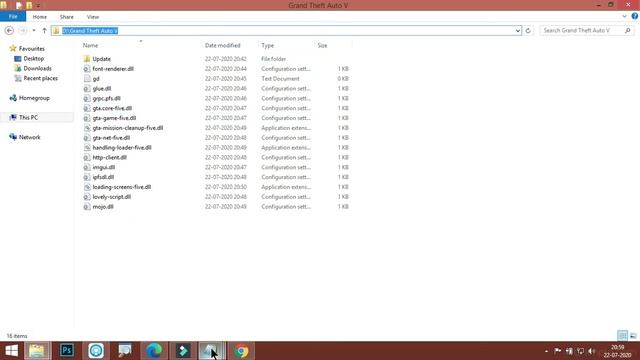Screen dimensions: 640x360
Task: Go up one folder level
Action: coord(44,31)
